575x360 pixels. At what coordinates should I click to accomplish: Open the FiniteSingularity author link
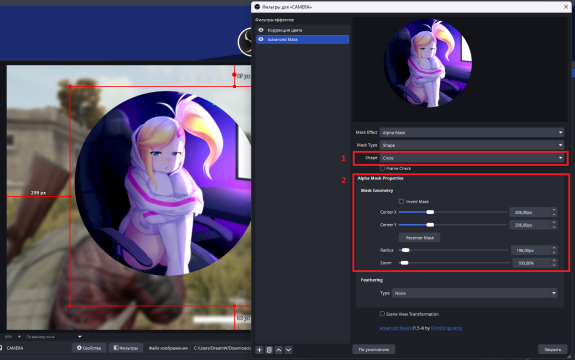pos(446,328)
